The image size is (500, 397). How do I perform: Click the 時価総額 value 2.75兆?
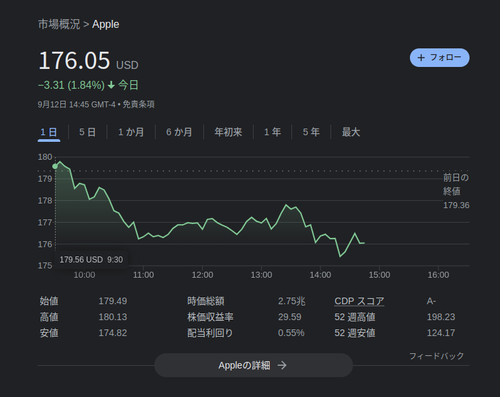pyautogui.click(x=291, y=301)
